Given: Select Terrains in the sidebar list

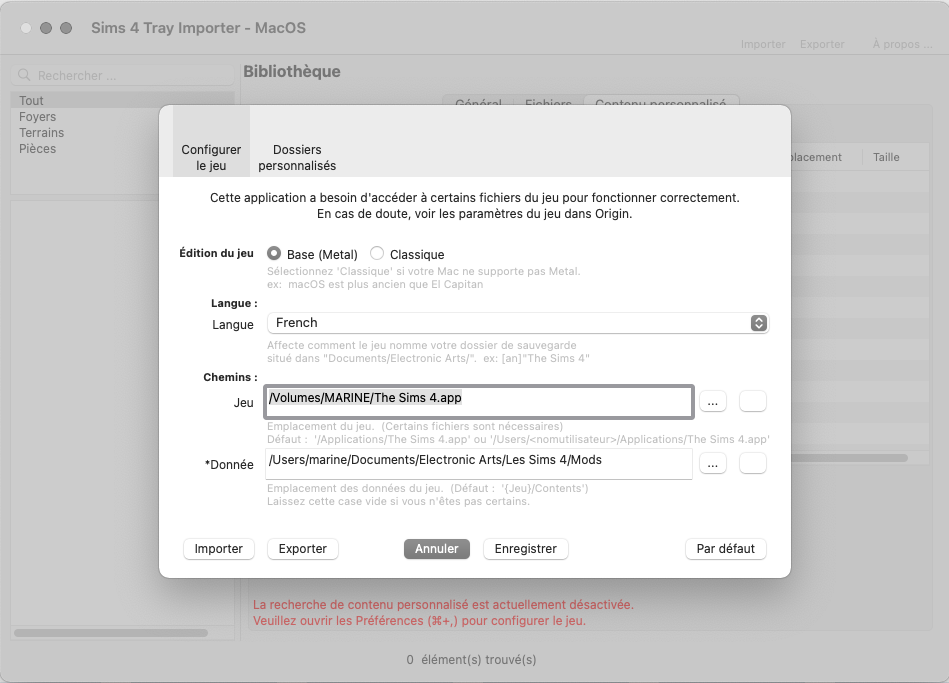Looking at the screenshot, I should (123, 133).
